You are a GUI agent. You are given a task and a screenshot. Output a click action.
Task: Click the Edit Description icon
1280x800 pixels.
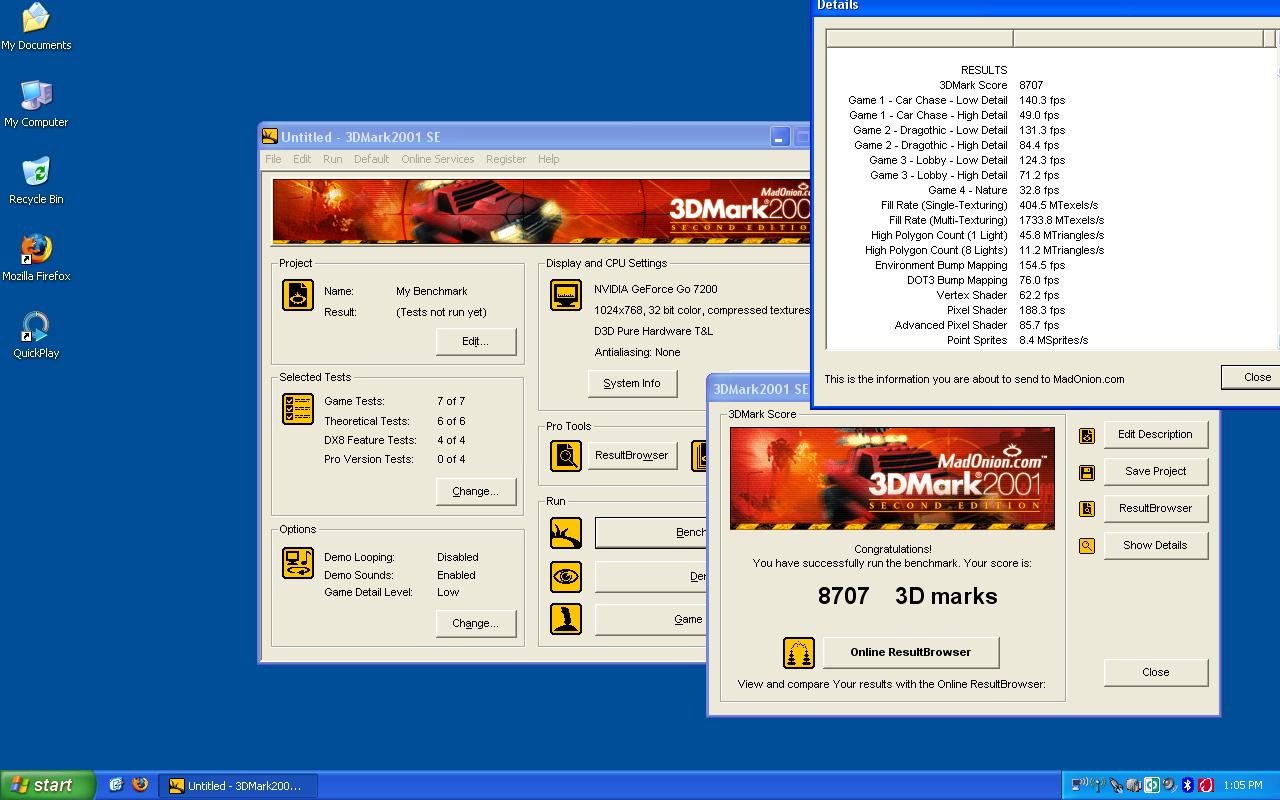1087,435
